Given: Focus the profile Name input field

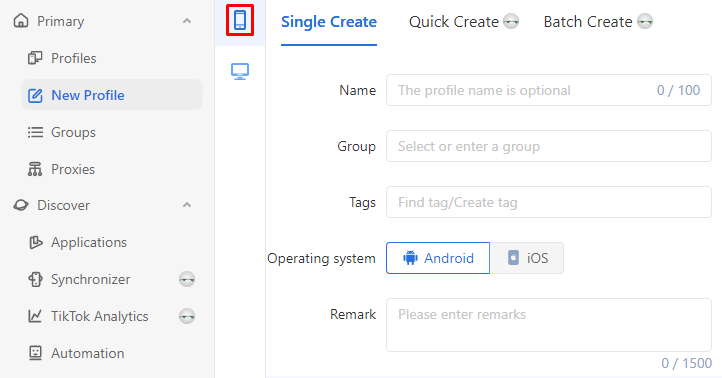Looking at the screenshot, I should 549,90.
